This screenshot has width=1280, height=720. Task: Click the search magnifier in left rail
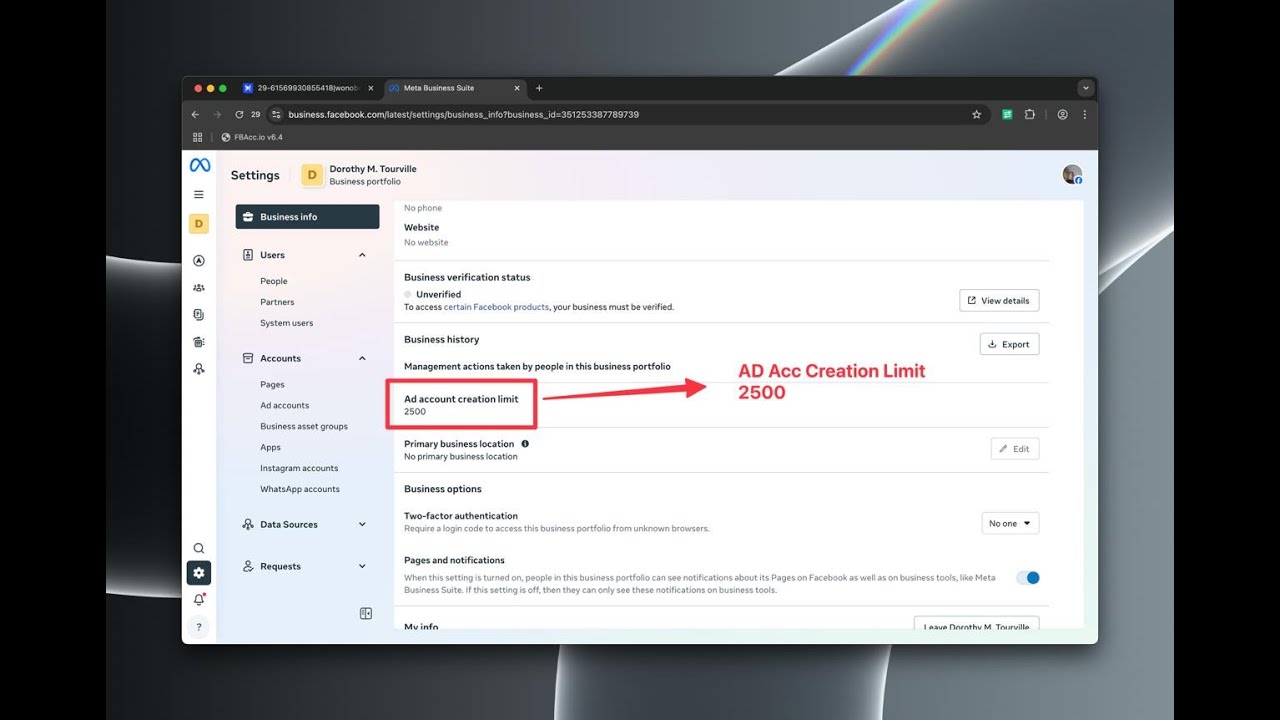[x=199, y=548]
